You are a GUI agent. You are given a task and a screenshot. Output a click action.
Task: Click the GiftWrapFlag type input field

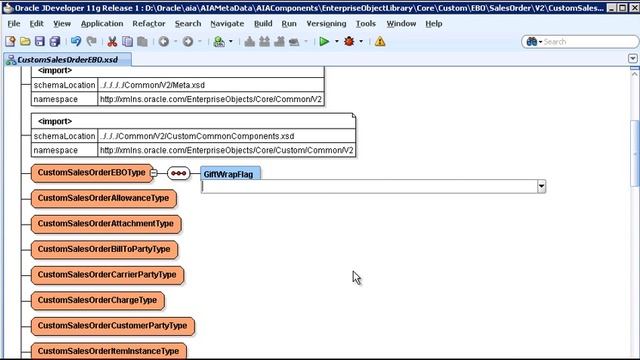369,187
